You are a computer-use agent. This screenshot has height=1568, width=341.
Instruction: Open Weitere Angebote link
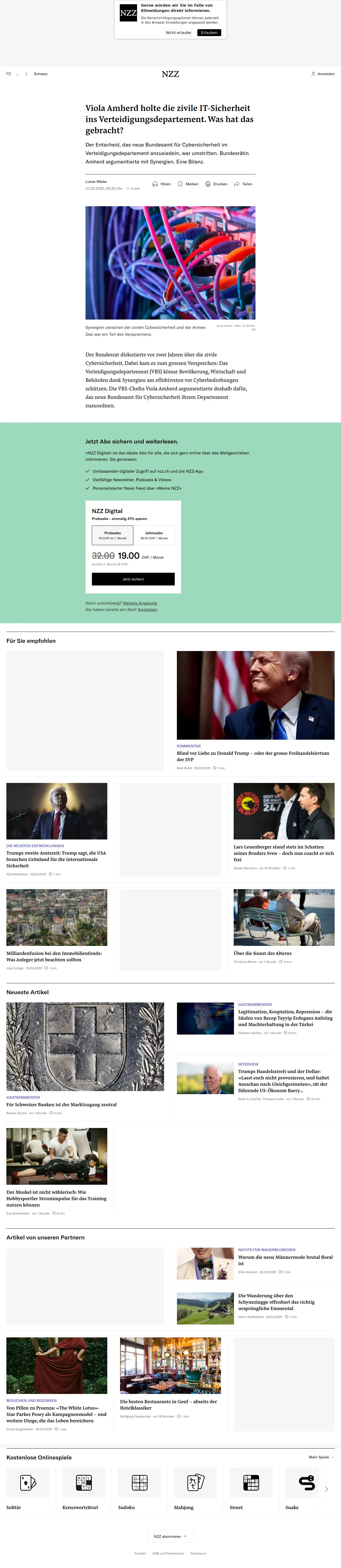[140, 603]
